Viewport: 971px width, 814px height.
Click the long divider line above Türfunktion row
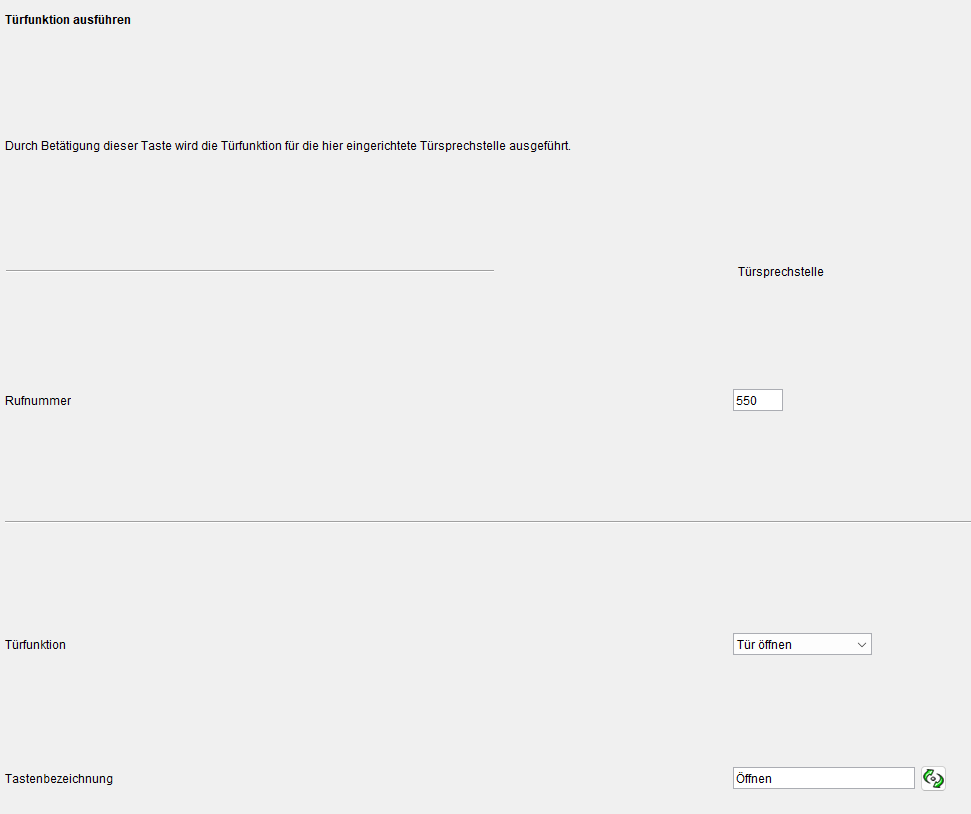(x=487, y=521)
